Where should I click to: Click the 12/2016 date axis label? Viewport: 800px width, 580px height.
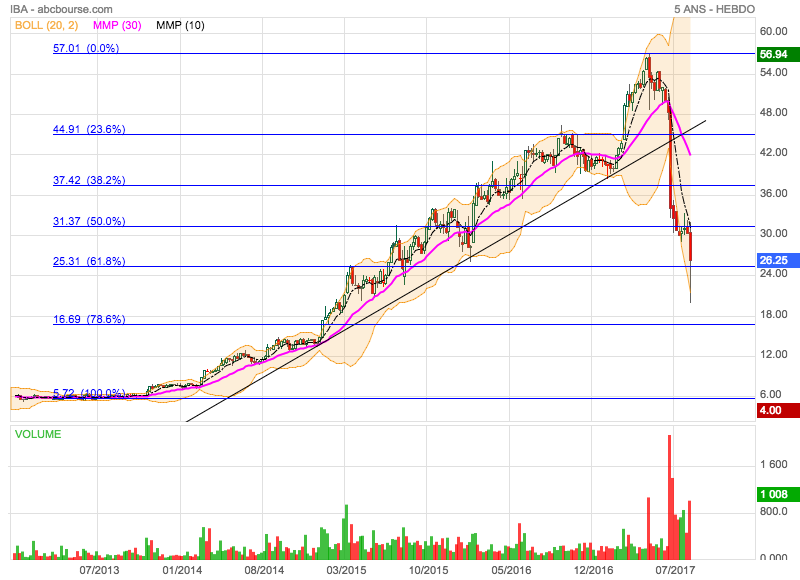tap(593, 570)
